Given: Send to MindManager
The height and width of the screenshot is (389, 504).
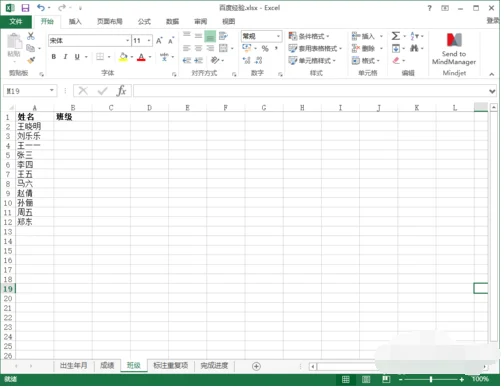Looking at the screenshot, I should coord(454,49).
